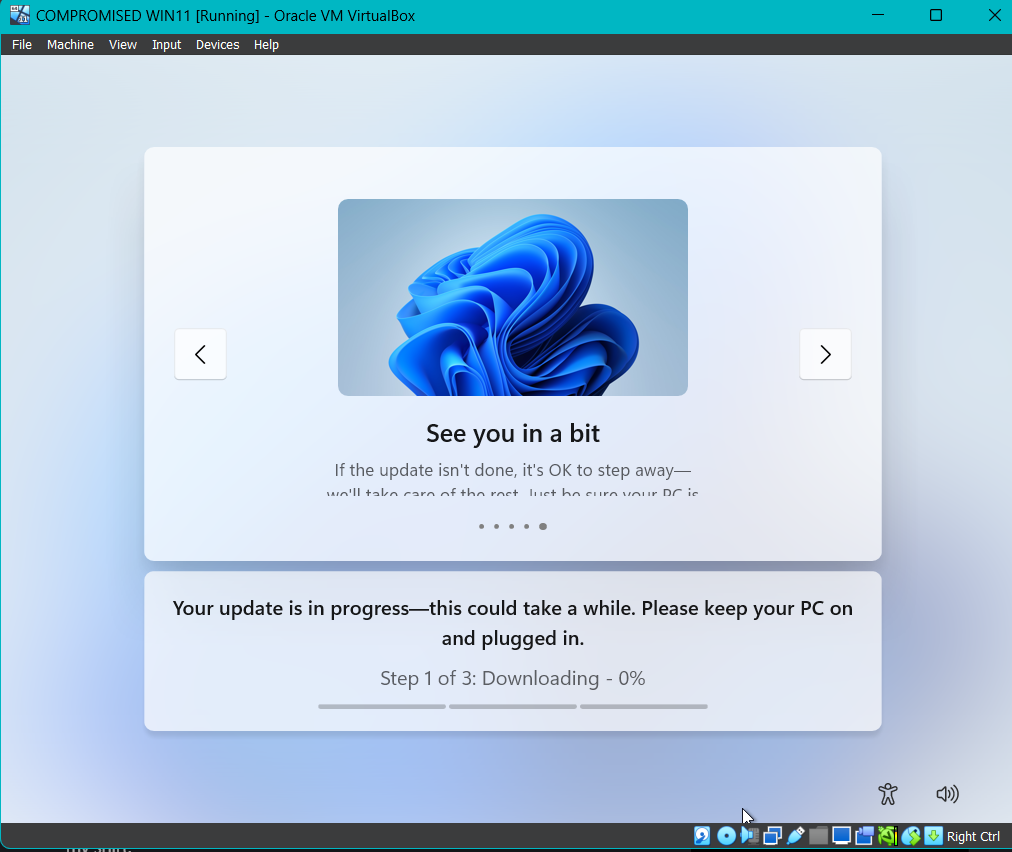Open the USB devices status icon
1012x852 pixels.
(x=796, y=836)
